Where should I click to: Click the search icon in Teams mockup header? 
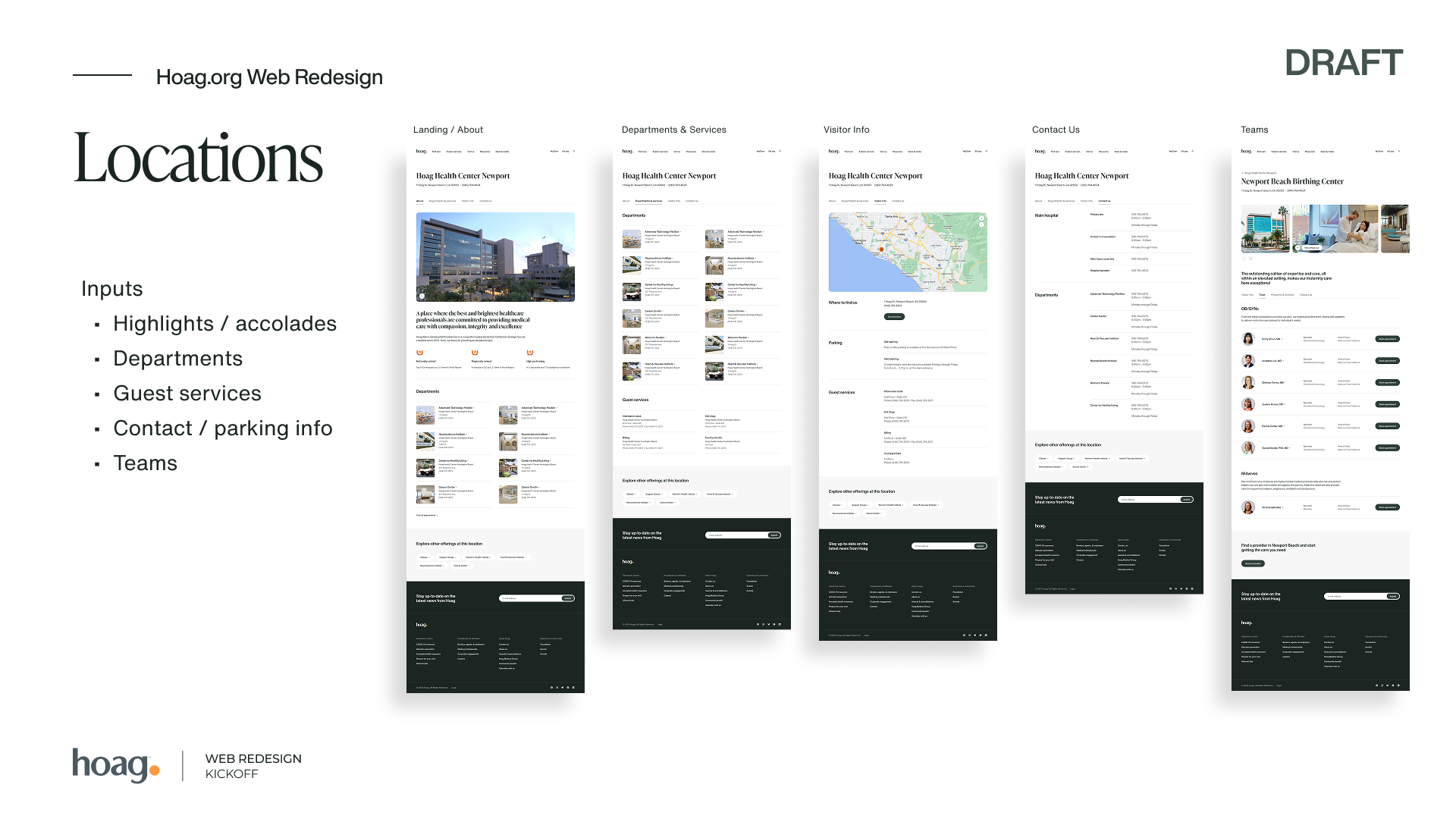[1399, 152]
